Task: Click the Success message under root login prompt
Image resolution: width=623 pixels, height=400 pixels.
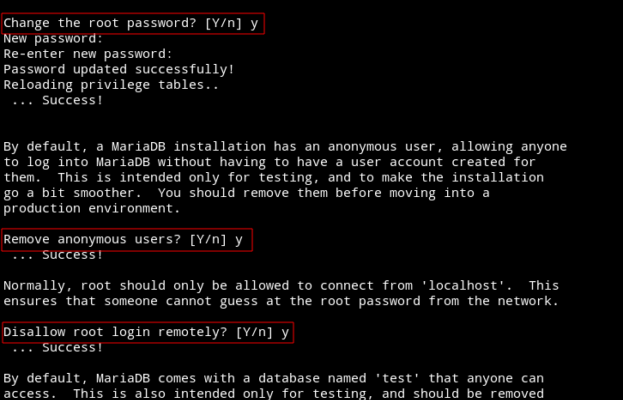Action: point(57,348)
